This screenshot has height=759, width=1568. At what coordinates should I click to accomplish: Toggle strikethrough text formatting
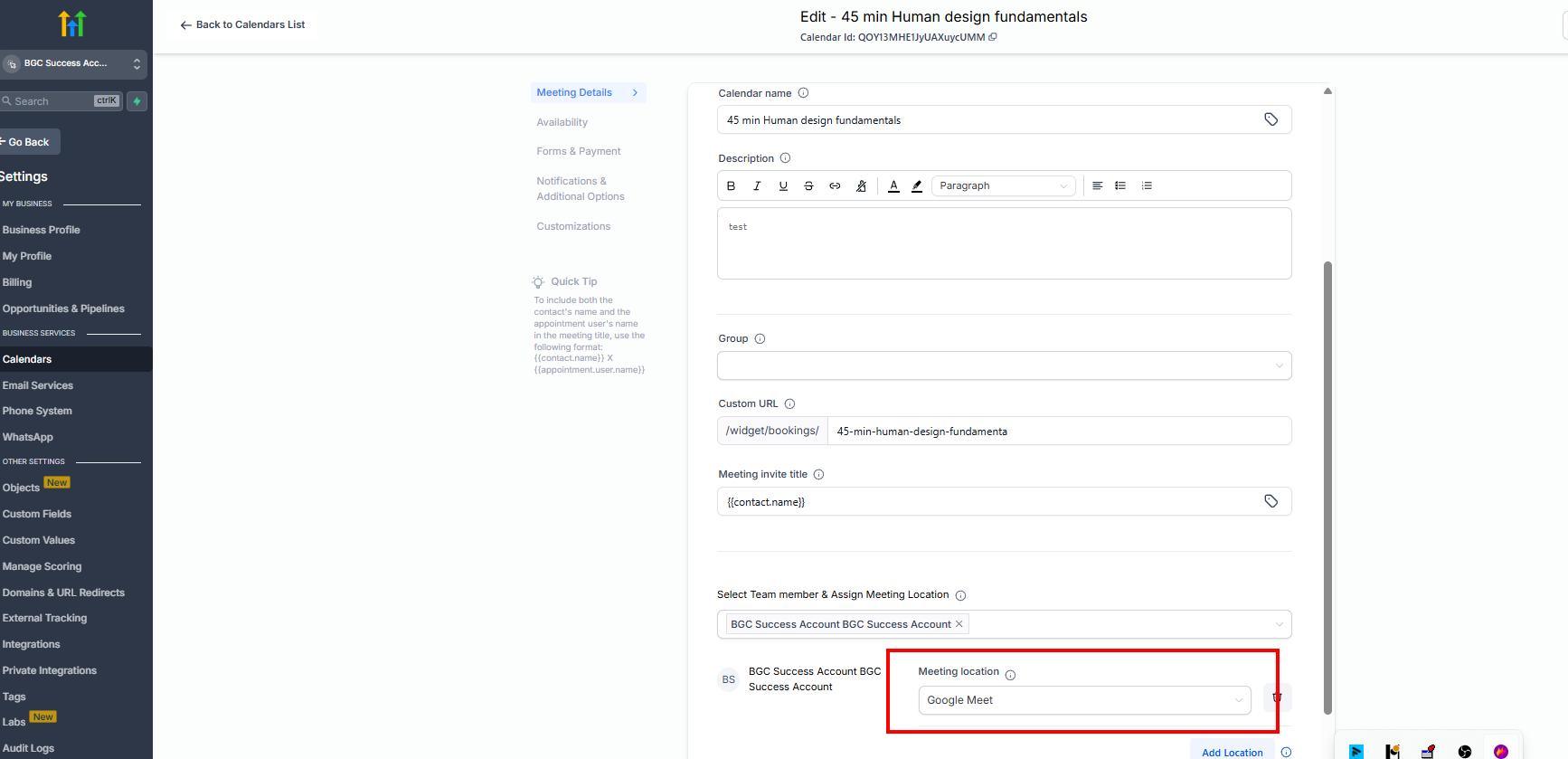[808, 185]
